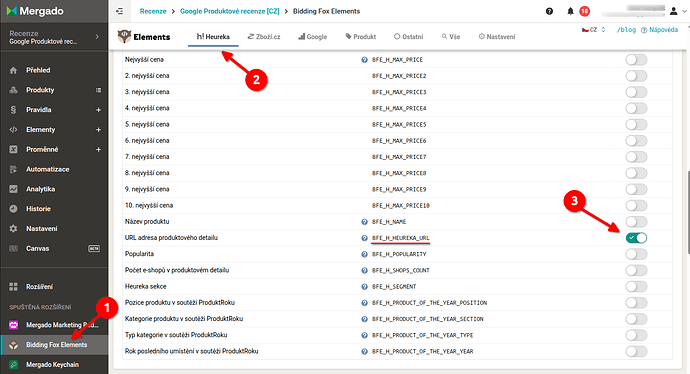This screenshot has width=690, height=374.
Task: Click the page vertical scrollbar
Action: coord(688,211)
